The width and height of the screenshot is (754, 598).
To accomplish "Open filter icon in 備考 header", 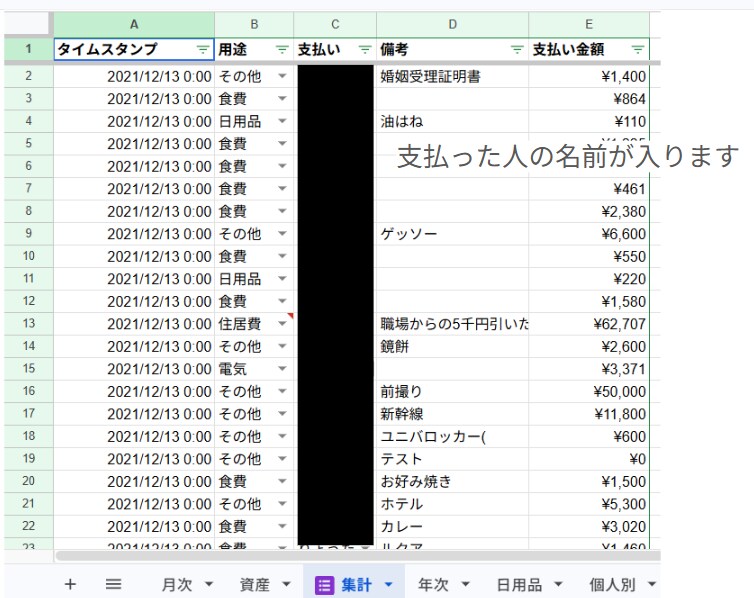I will coord(517,50).
